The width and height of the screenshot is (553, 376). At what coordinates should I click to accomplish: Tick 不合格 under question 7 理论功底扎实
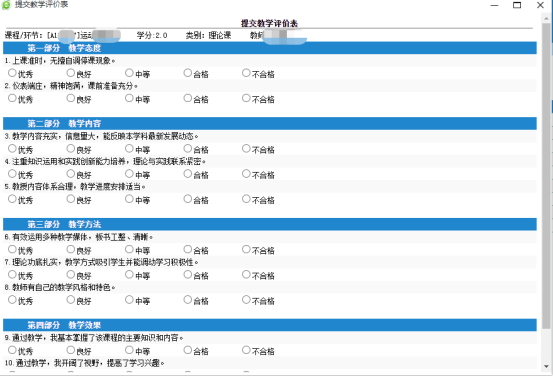[246, 274]
